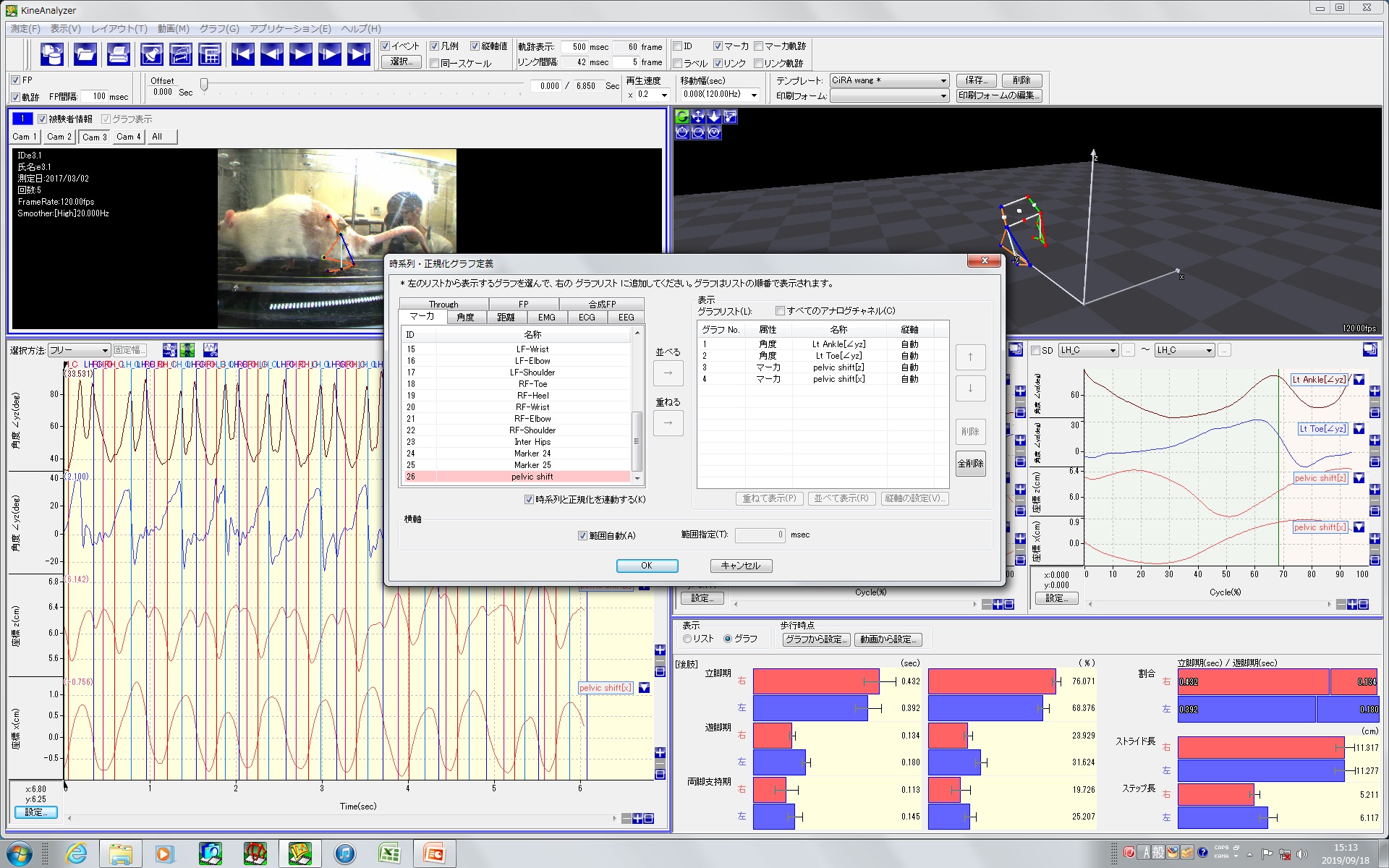Toggle the 同一スケール checkbox

click(435, 64)
